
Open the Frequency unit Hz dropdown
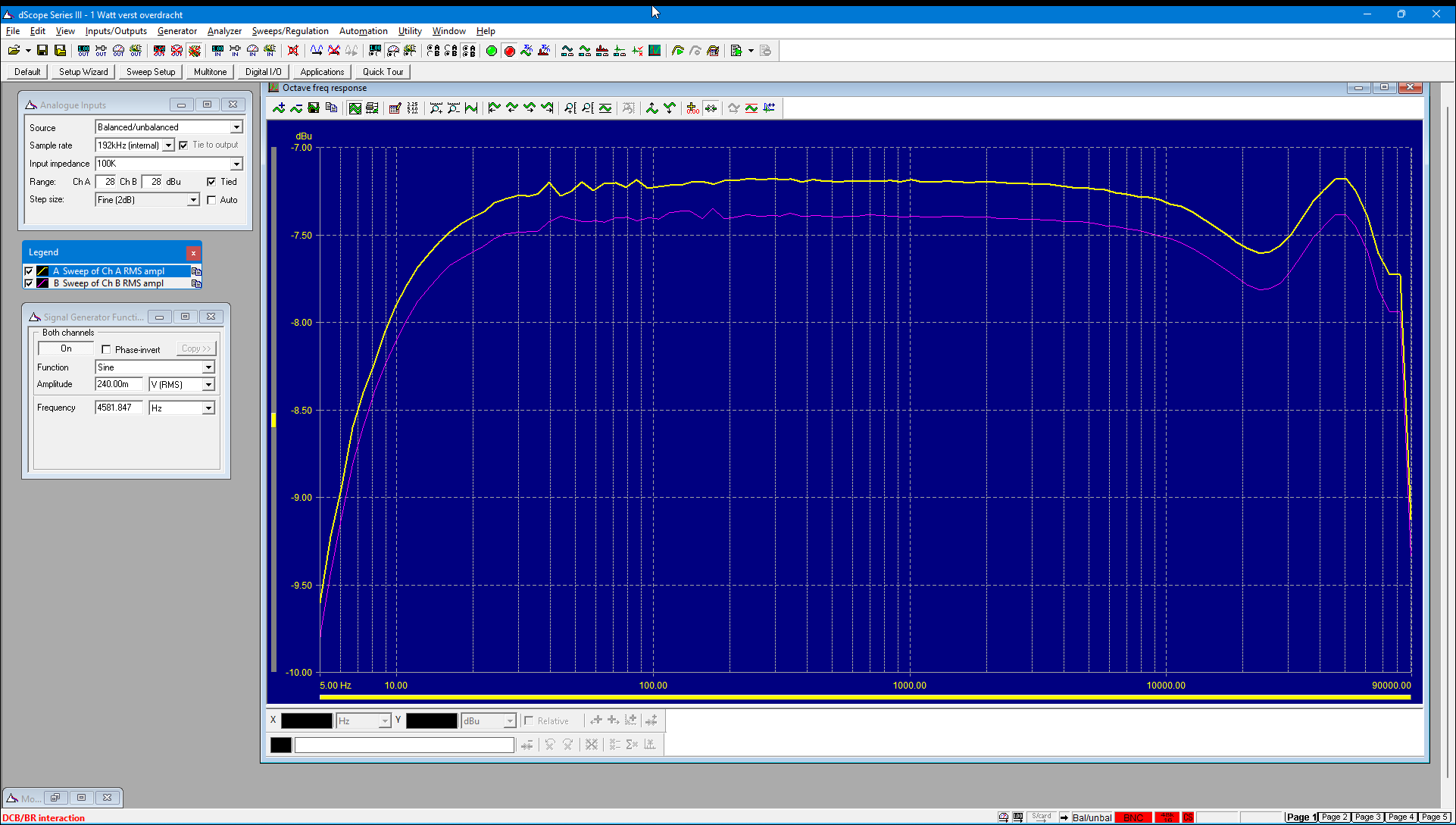[208, 408]
